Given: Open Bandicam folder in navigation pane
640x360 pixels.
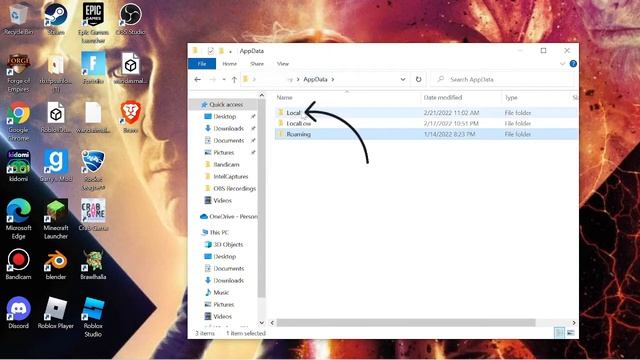Looking at the screenshot, I should tap(226, 164).
